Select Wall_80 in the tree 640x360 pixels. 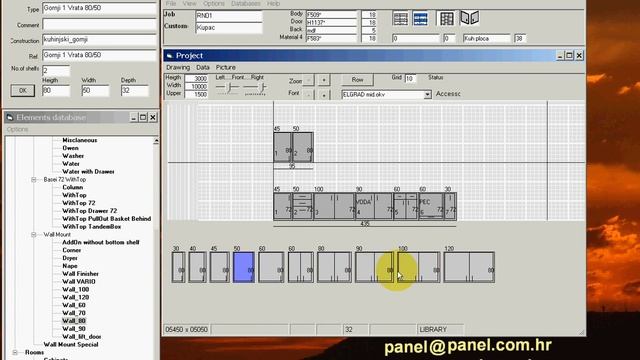coord(74,321)
